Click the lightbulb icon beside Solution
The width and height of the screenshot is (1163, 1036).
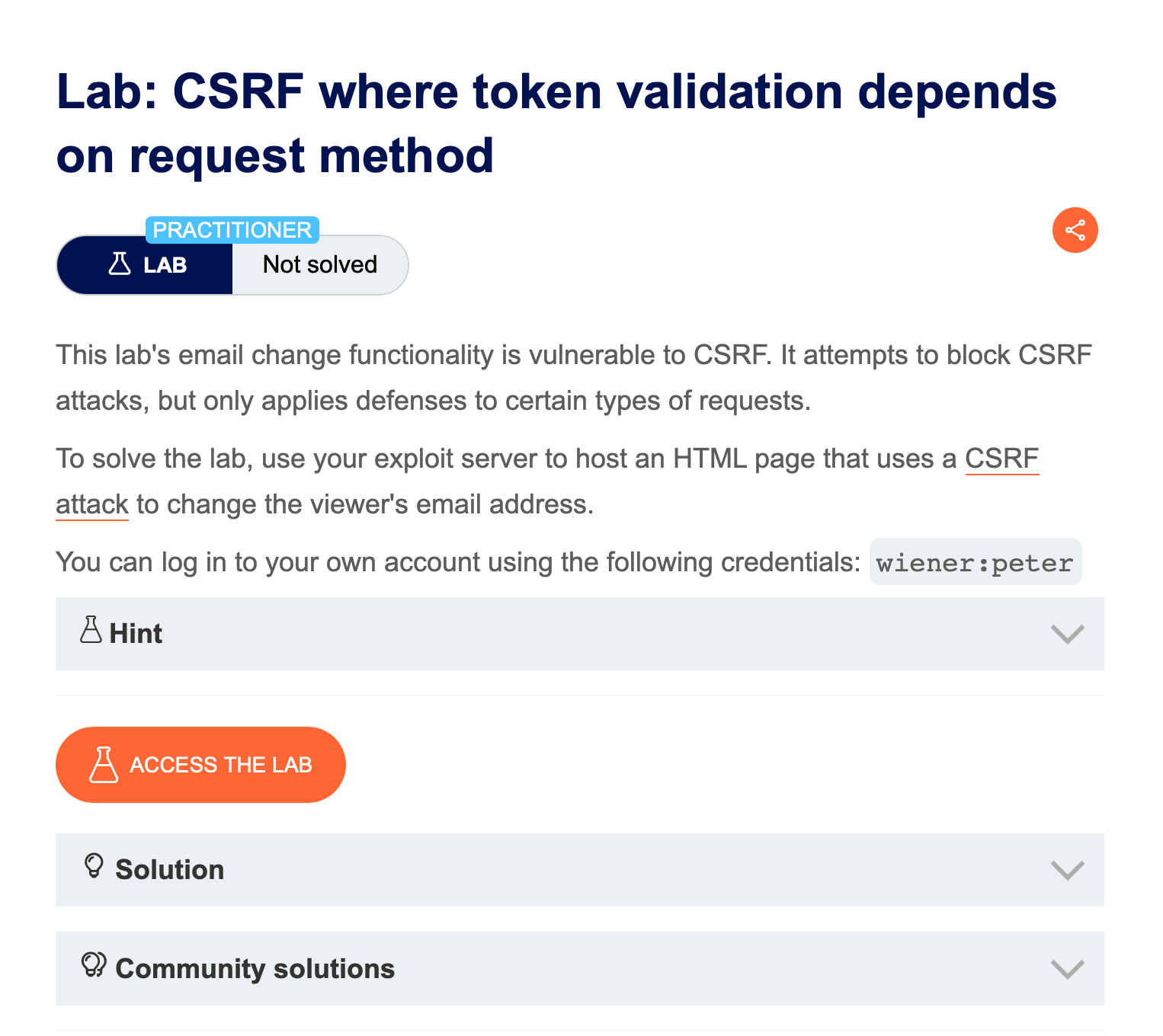(x=94, y=866)
